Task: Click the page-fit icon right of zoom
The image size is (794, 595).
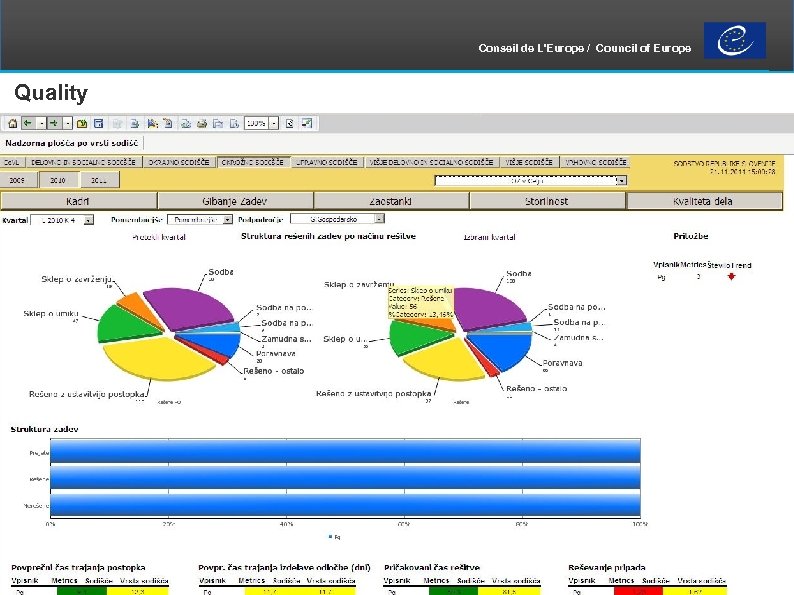Action: point(290,124)
